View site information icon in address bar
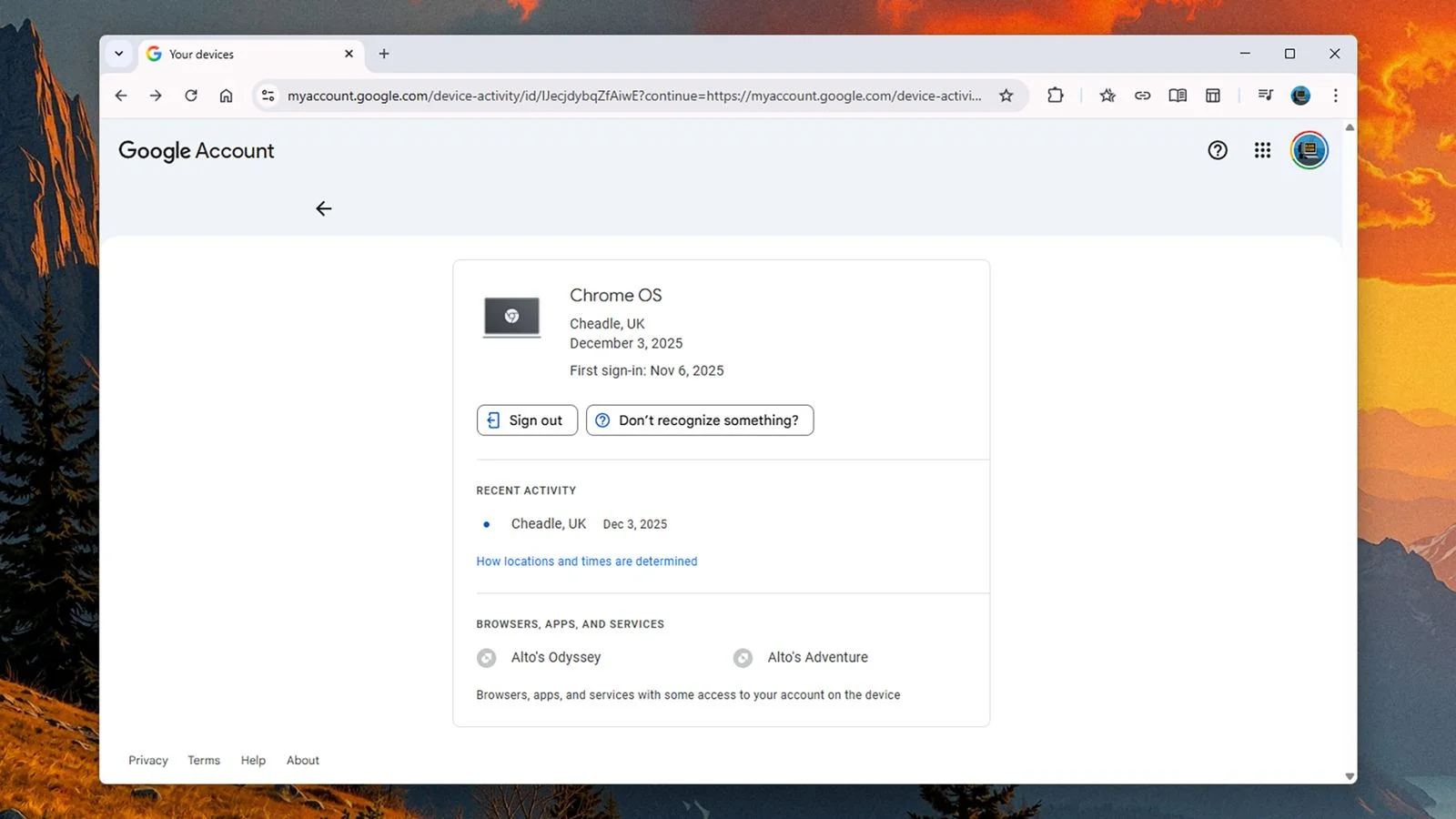 tap(268, 96)
